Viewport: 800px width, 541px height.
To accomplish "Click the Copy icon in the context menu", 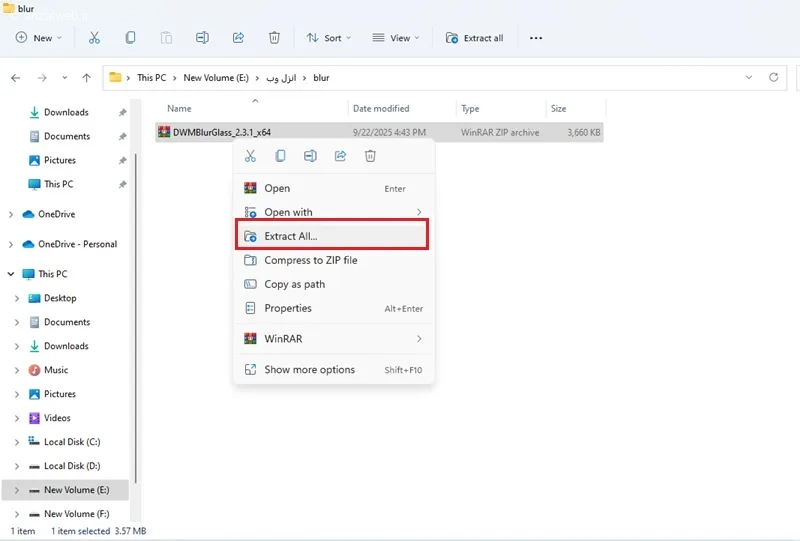I will [280, 156].
